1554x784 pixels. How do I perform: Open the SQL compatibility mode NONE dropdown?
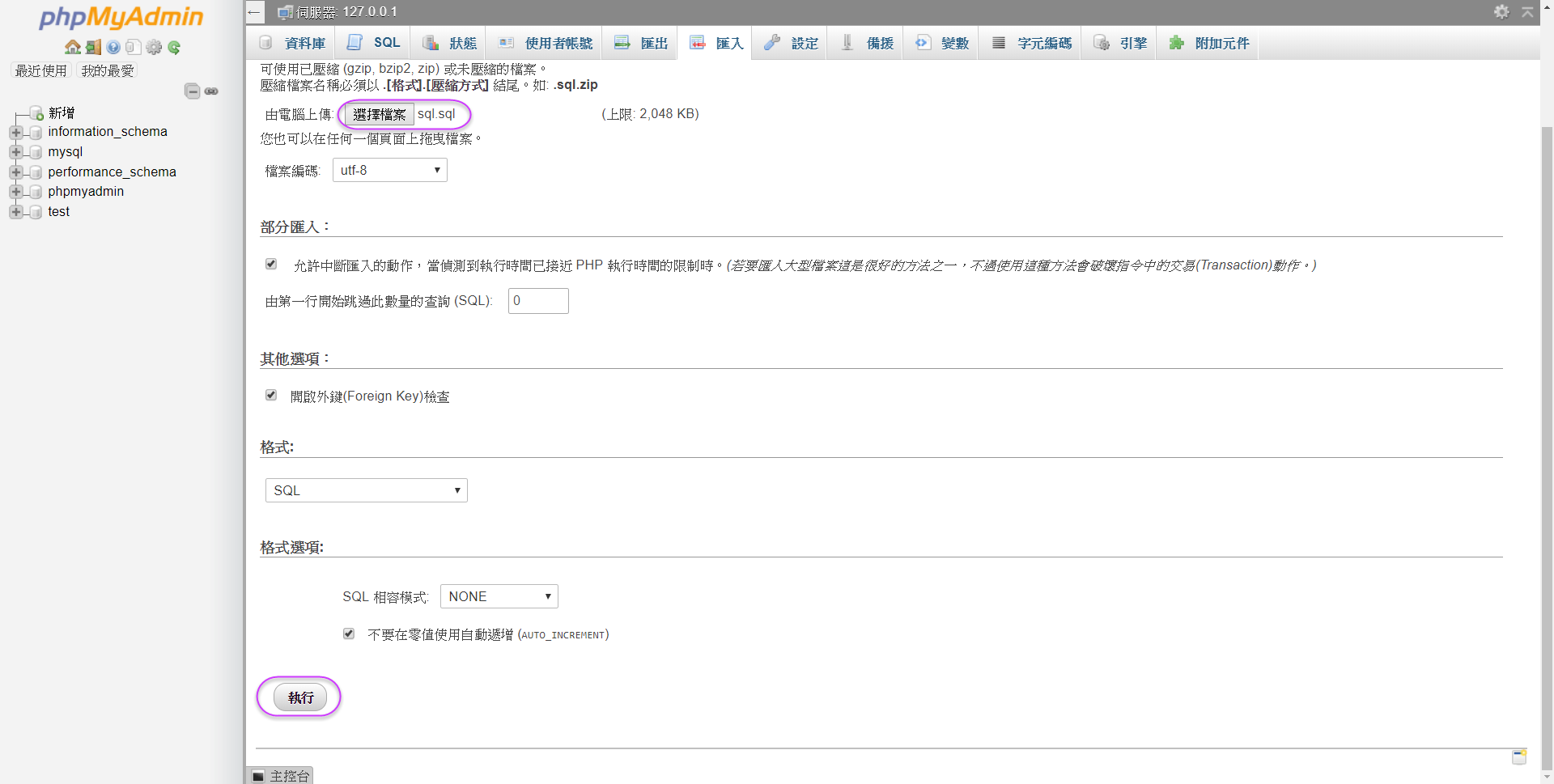pyautogui.click(x=499, y=596)
